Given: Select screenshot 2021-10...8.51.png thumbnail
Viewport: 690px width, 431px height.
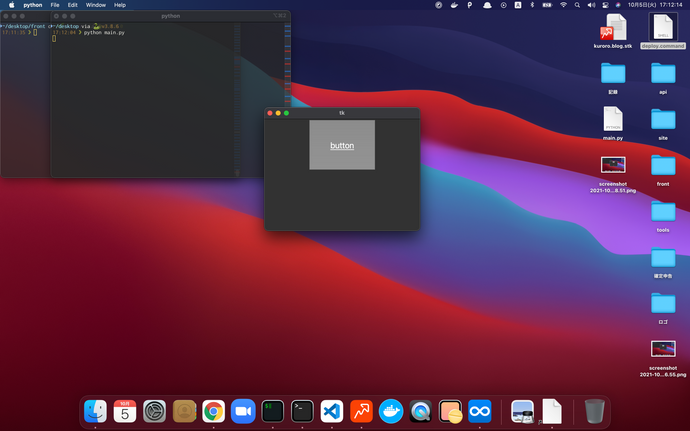Looking at the screenshot, I should coord(613,165).
